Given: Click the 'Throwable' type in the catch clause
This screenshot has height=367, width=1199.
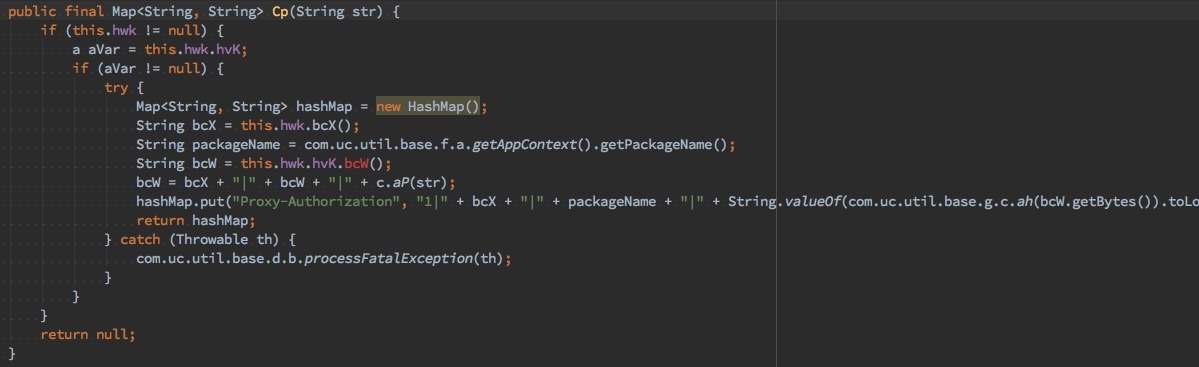Looking at the screenshot, I should tap(212, 240).
